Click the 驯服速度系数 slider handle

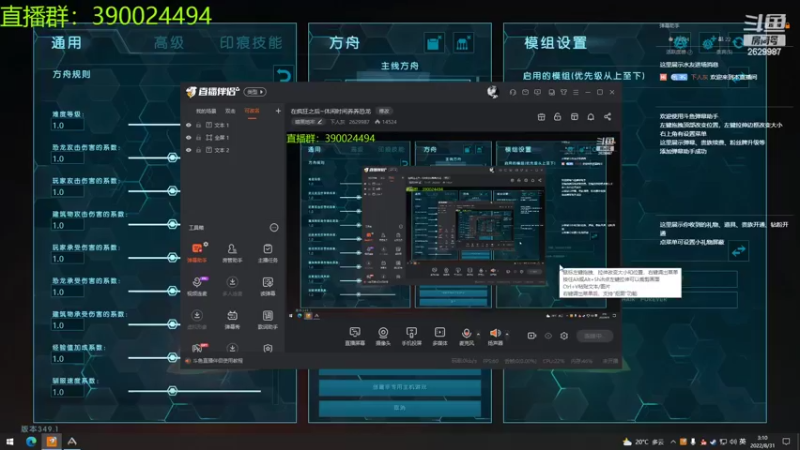pos(172,391)
